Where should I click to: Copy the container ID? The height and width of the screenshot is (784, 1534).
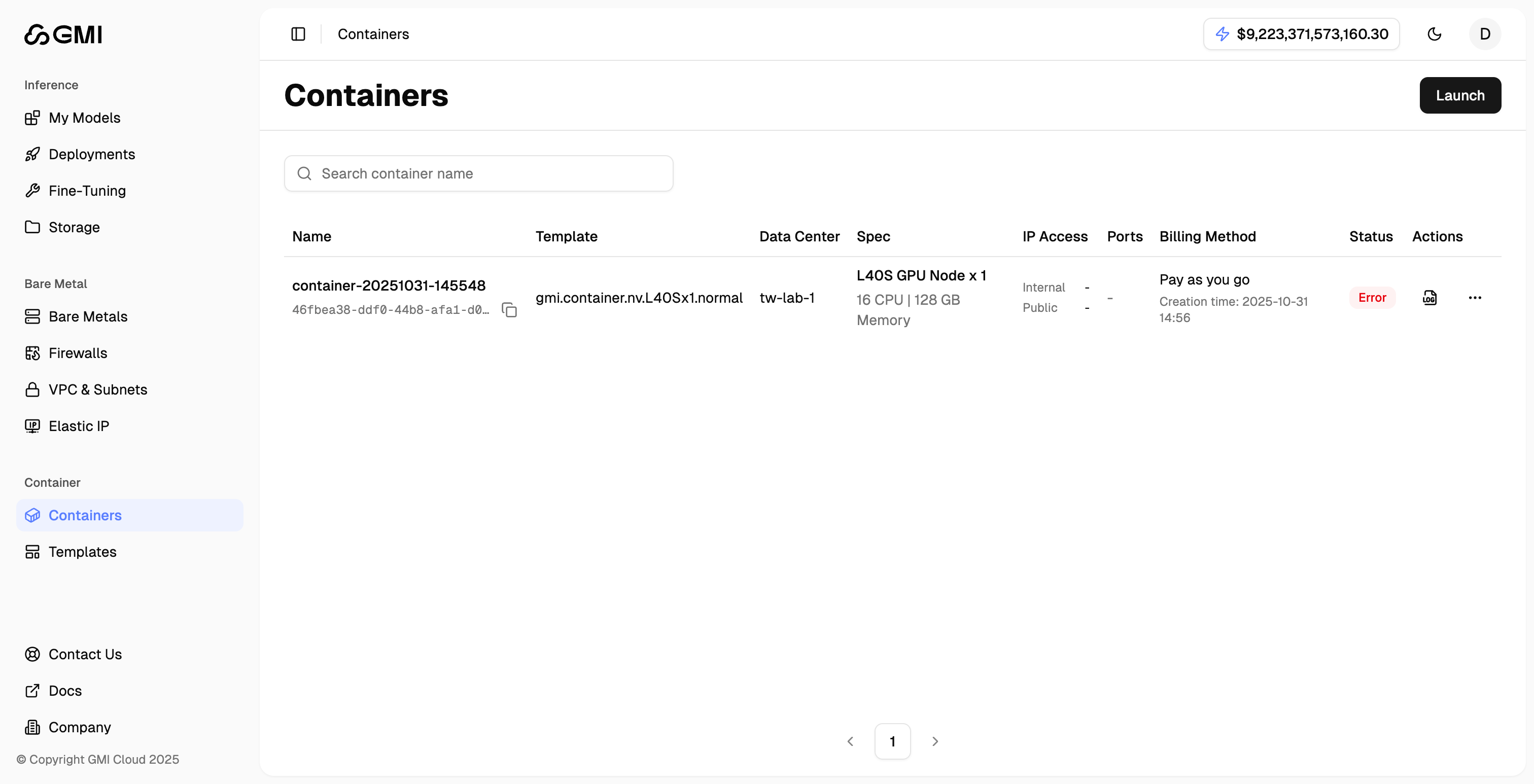pyautogui.click(x=509, y=310)
